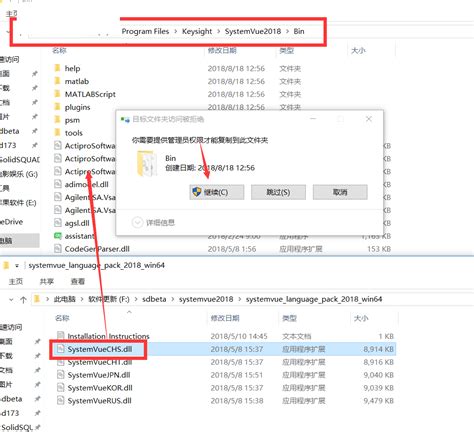Expand the chevron after Program Files breadcrumb
This screenshot has height=432, width=474.
coord(176,31)
